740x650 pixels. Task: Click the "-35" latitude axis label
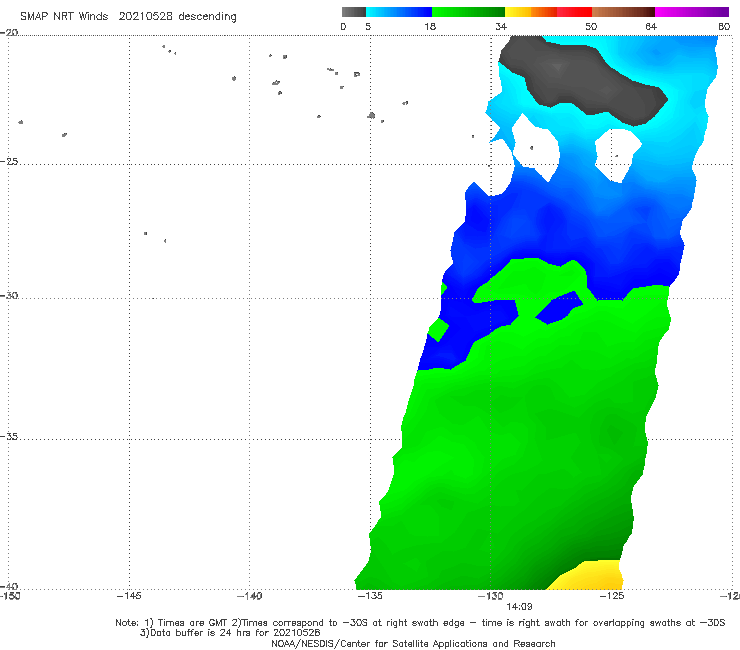tap(9, 437)
